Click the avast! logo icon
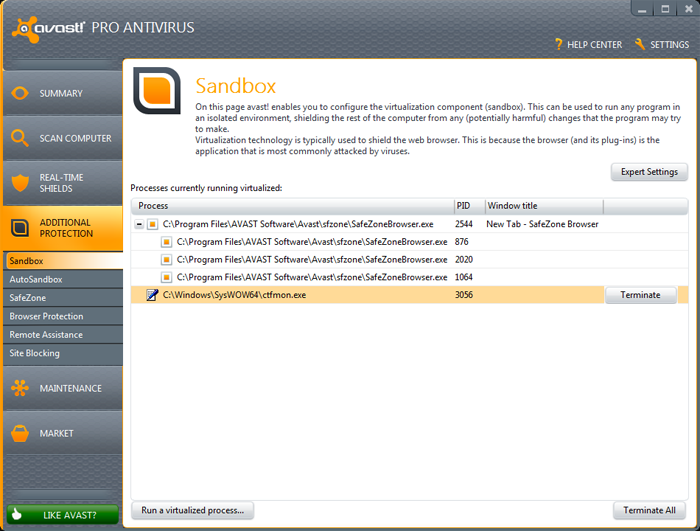700x531 pixels. point(26,30)
